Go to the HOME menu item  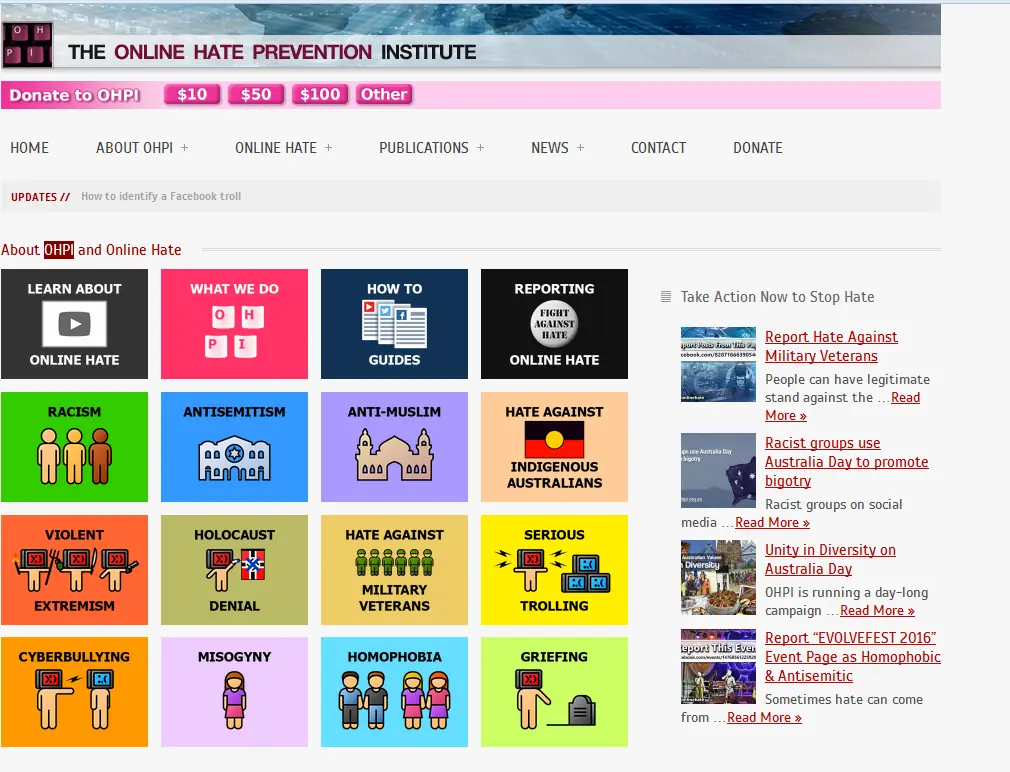click(30, 148)
